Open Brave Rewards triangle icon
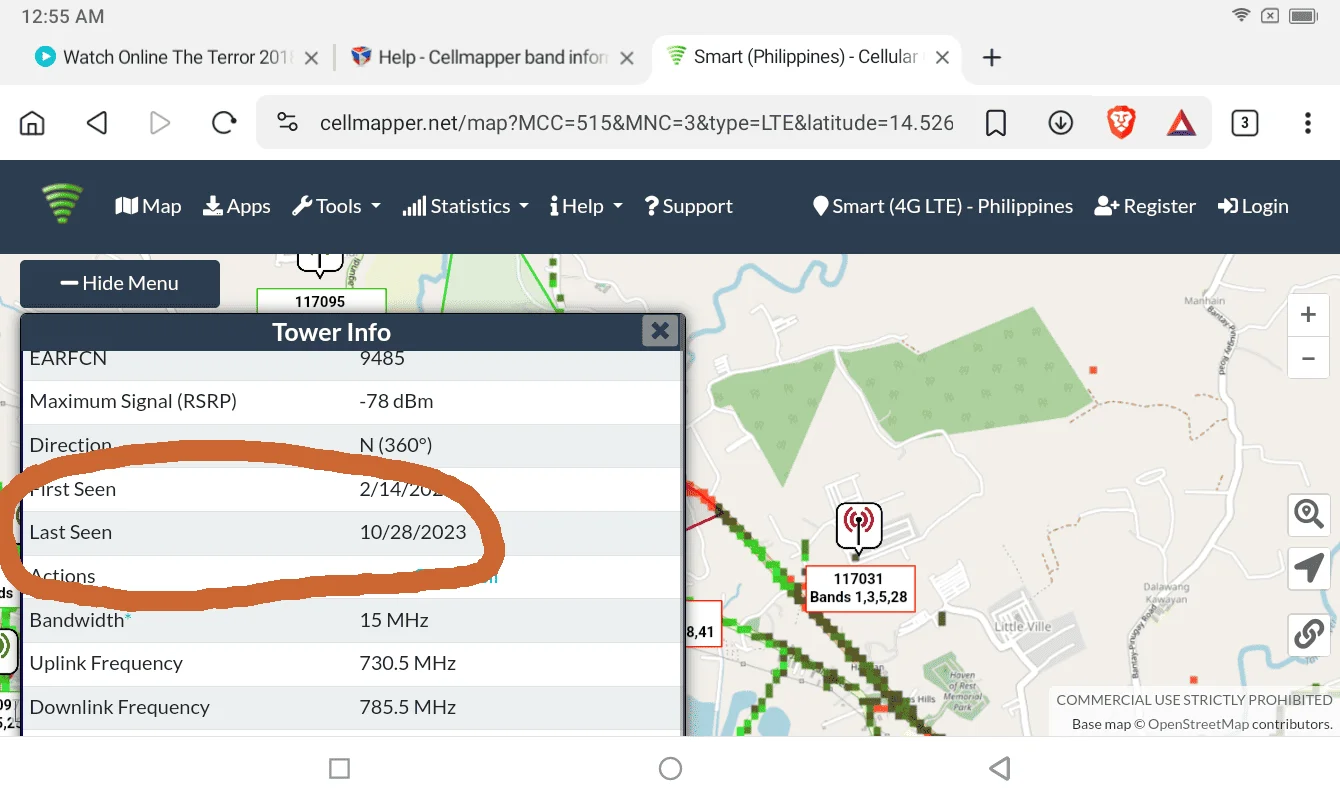The image size is (1340, 800). point(1182,123)
